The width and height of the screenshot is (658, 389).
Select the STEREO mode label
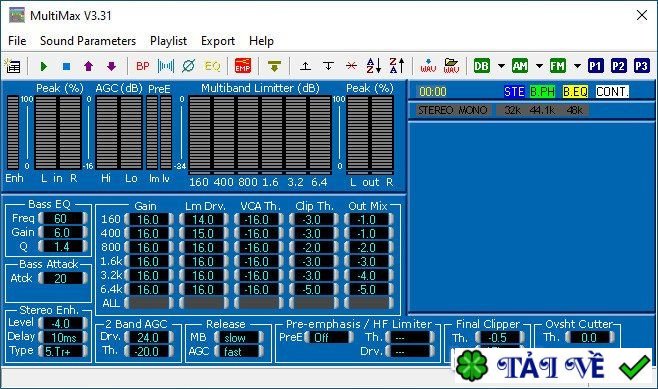pos(436,110)
